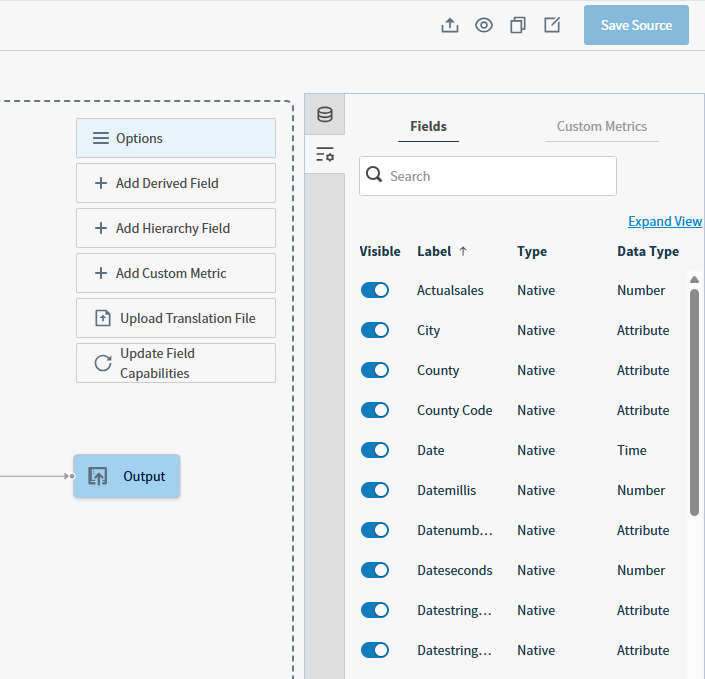Viewport: 705px width, 679px height.
Task: Toggle visibility of Datemillis field
Action: click(375, 490)
